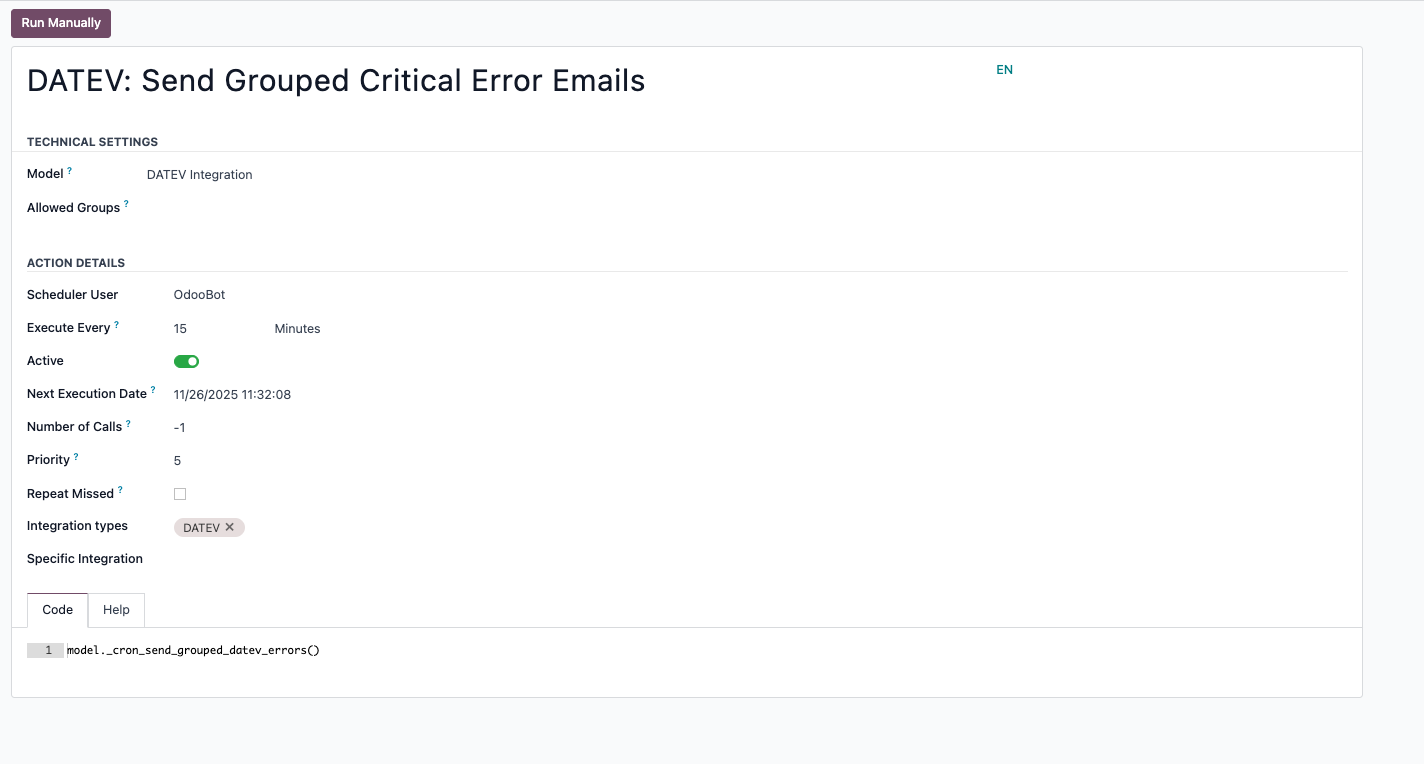The height and width of the screenshot is (764, 1424).
Task: Click the Model field help question mark
Action: [70, 171]
